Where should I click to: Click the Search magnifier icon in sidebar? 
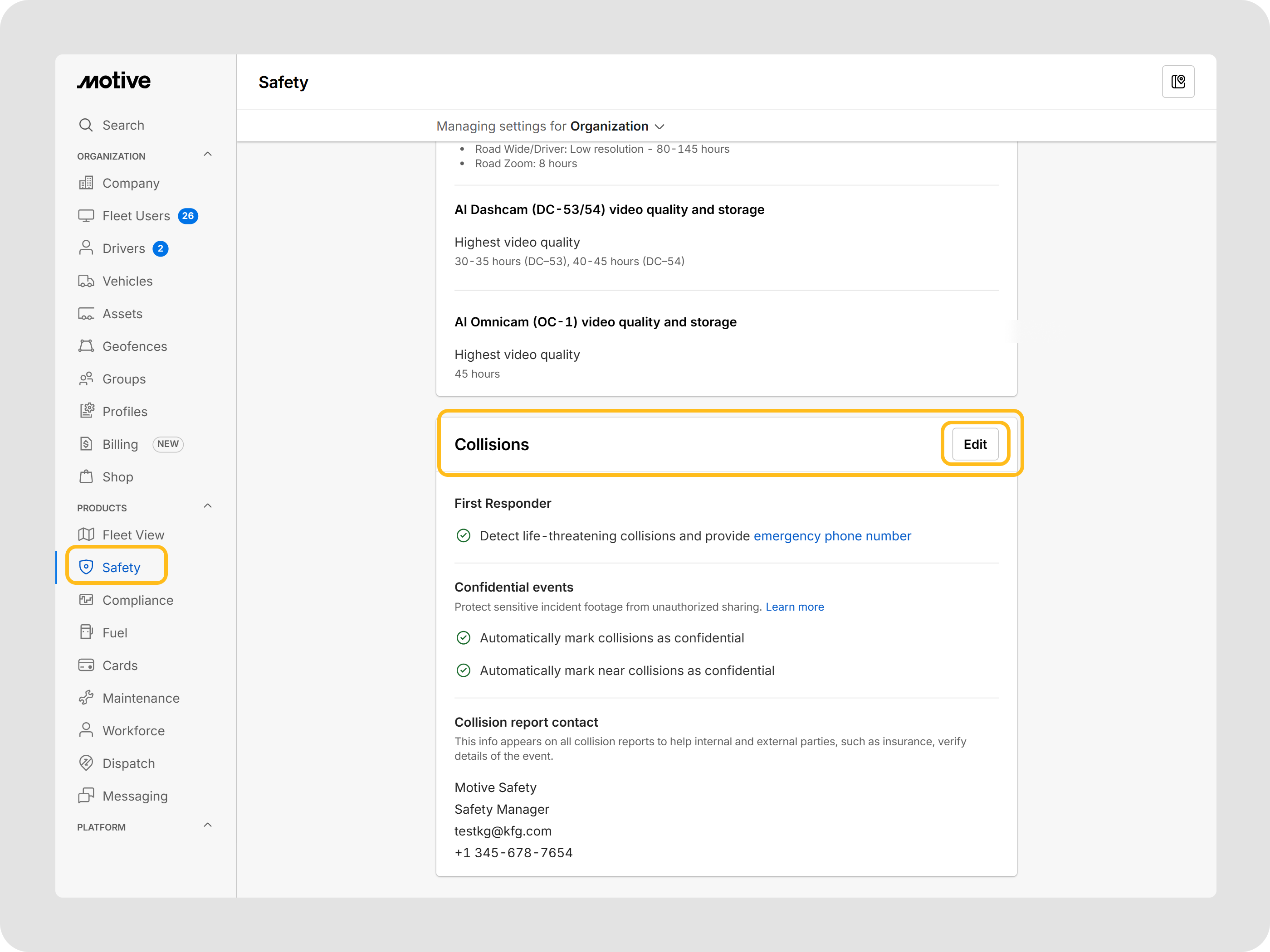86,125
